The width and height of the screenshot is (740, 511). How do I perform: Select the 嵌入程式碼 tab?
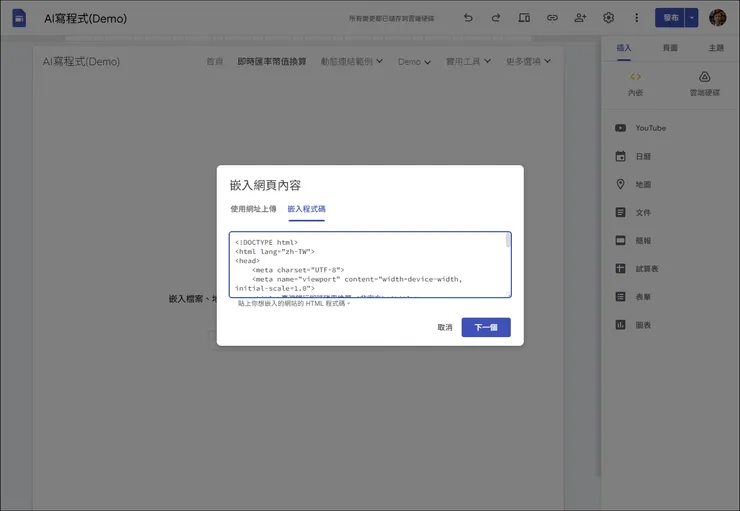(x=306, y=209)
